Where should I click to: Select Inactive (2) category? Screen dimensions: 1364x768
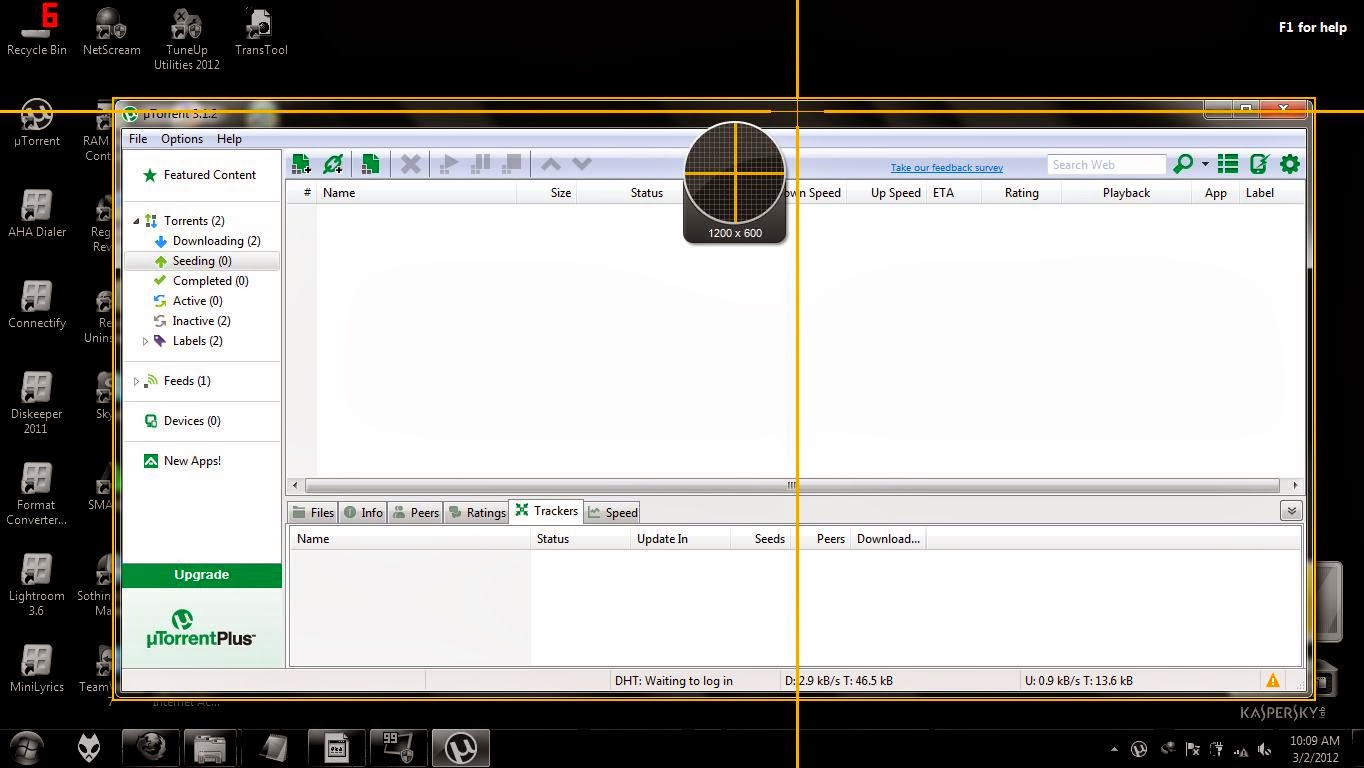201,321
